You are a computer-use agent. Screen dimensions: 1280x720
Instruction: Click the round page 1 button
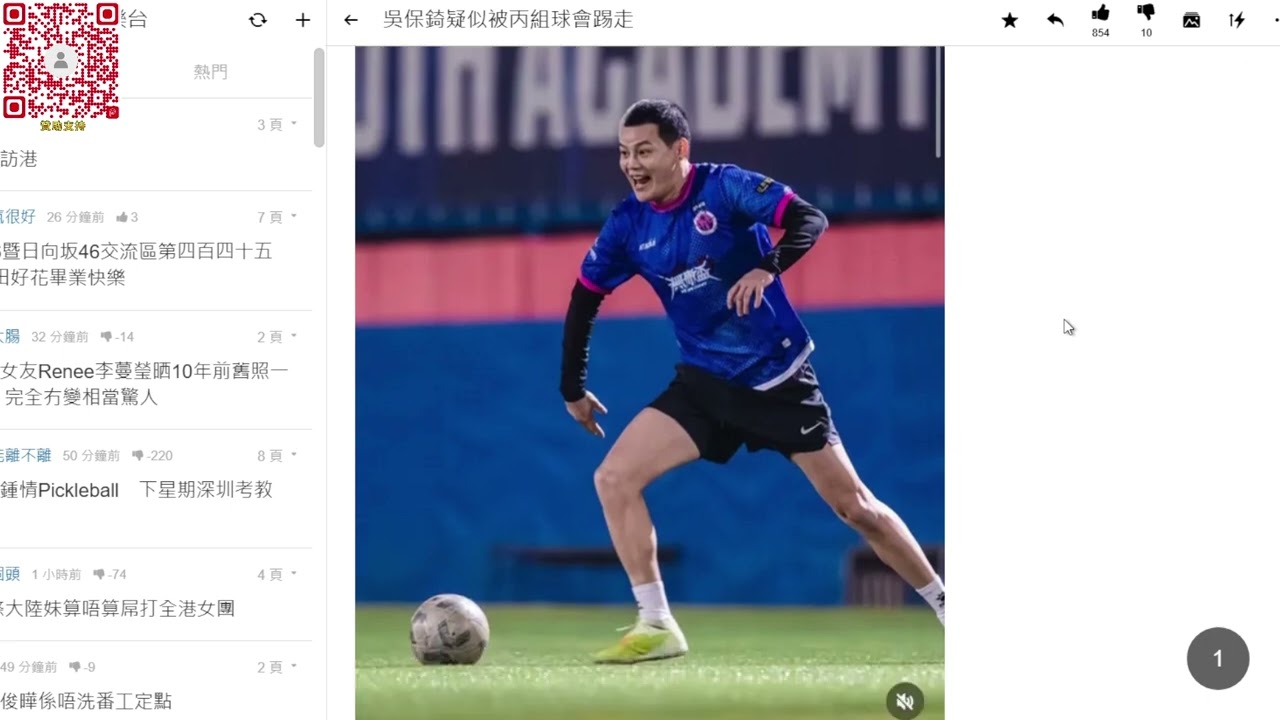click(x=1218, y=658)
